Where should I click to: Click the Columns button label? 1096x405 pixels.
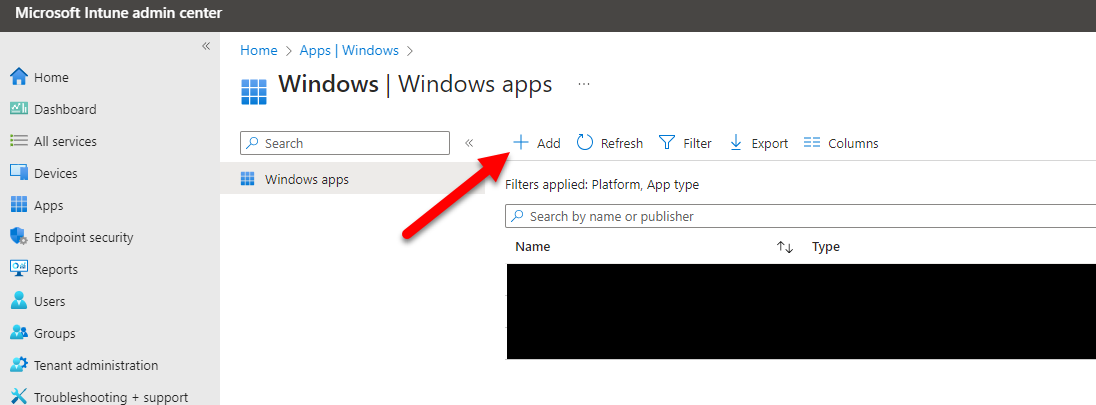pos(853,143)
